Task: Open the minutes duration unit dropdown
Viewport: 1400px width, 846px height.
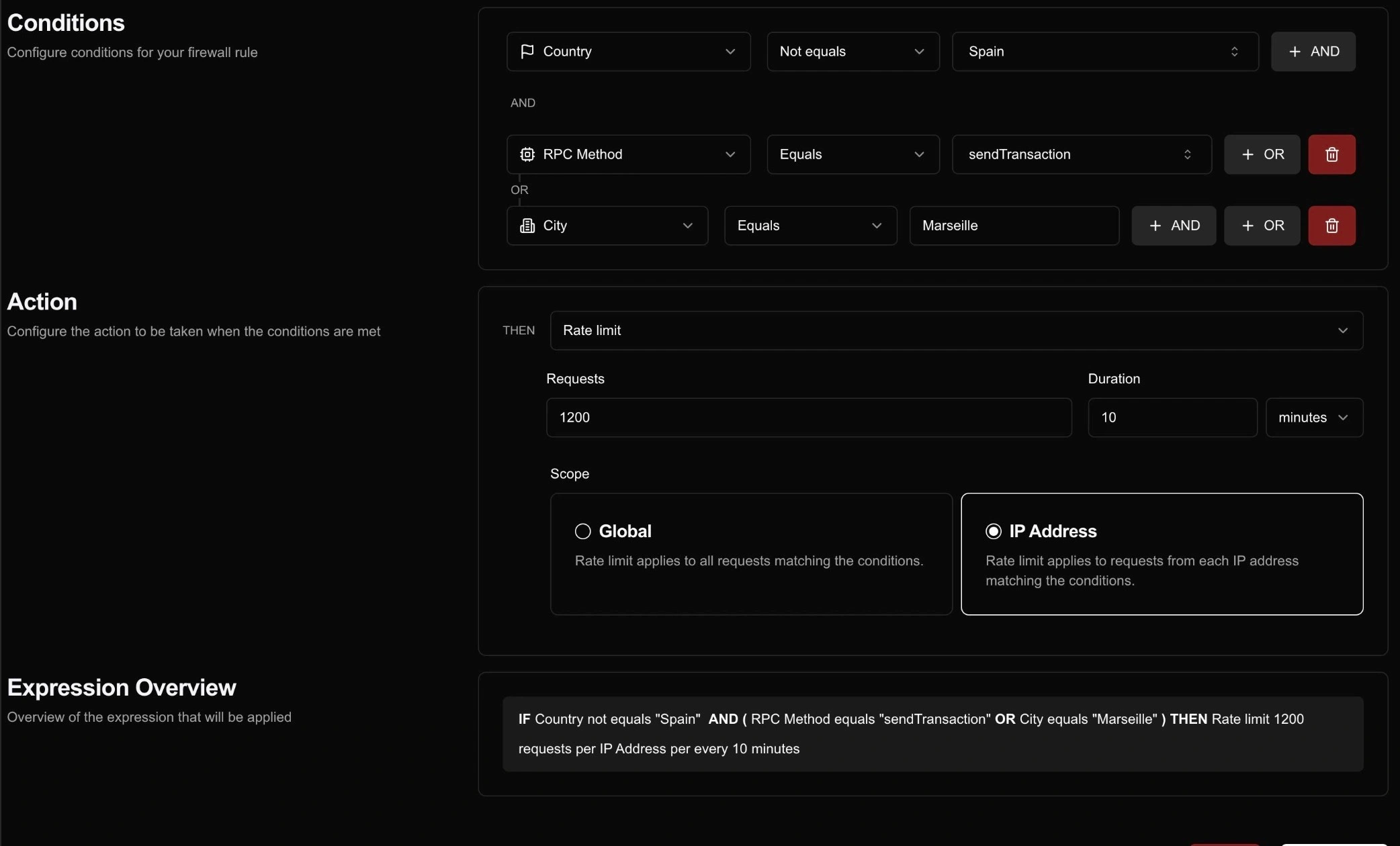Action: (x=1313, y=417)
